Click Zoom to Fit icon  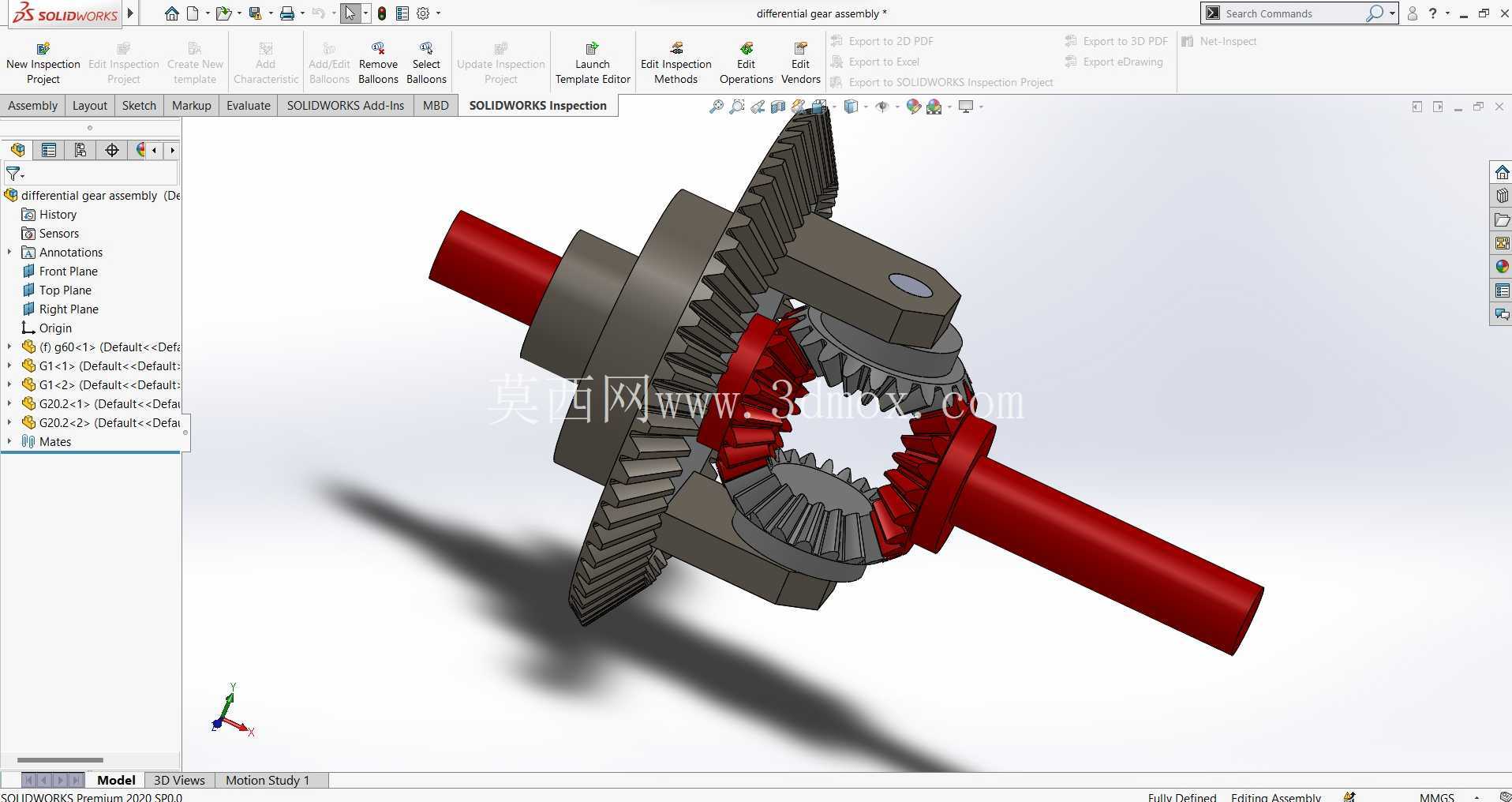(x=716, y=107)
